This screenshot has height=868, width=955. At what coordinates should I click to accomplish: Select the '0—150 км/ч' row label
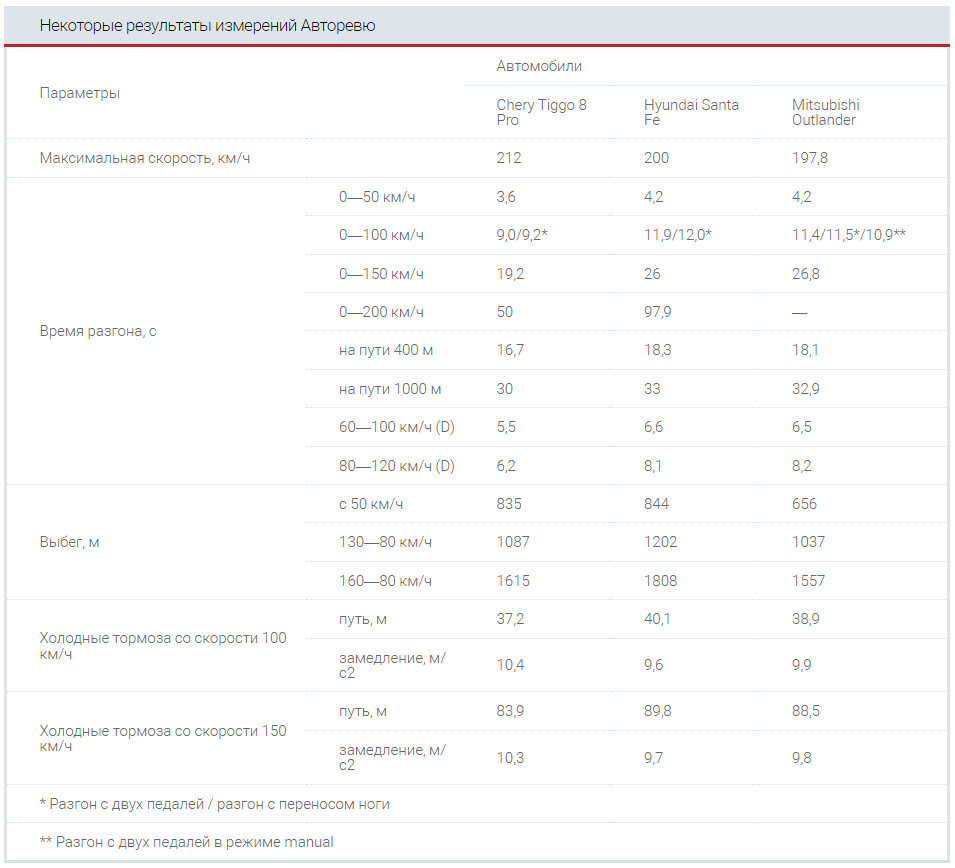pos(381,274)
